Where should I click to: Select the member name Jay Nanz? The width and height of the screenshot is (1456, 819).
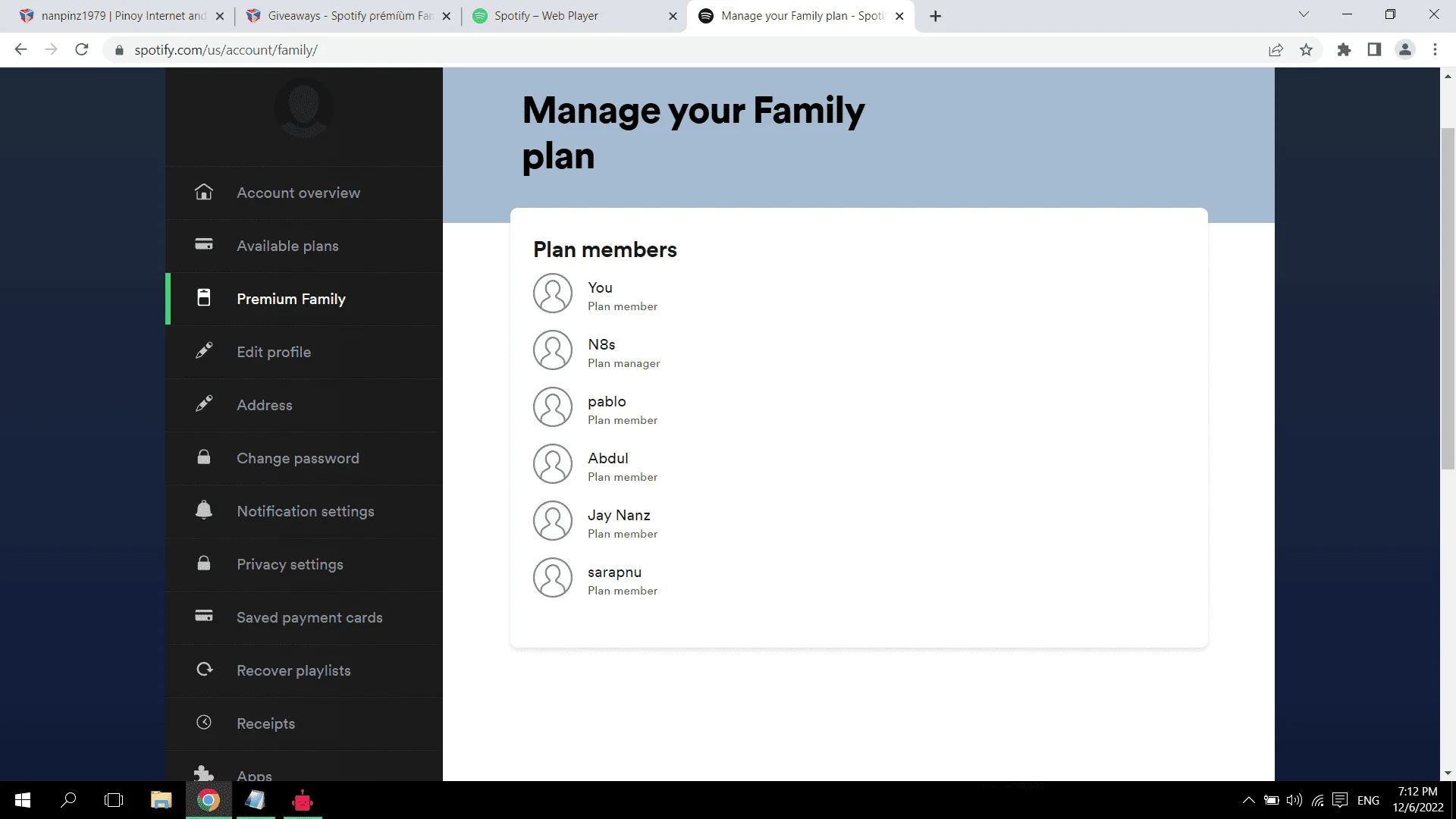pyautogui.click(x=619, y=515)
